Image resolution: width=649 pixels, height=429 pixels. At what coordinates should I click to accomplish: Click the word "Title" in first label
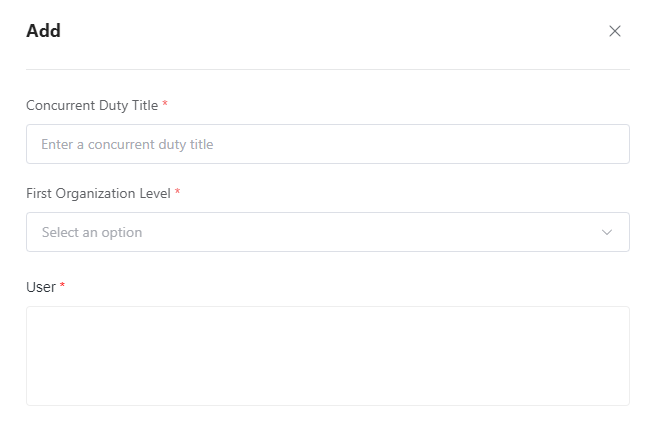point(145,105)
